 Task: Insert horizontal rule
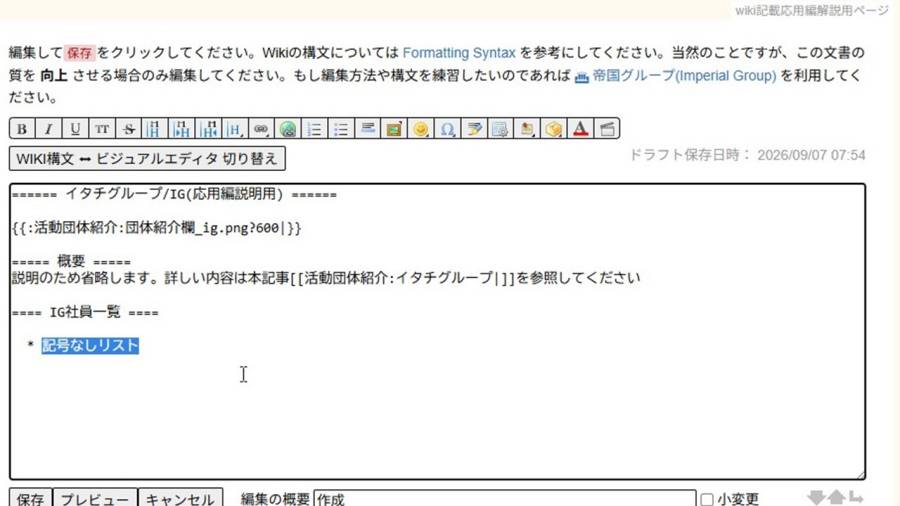pos(367,129)
